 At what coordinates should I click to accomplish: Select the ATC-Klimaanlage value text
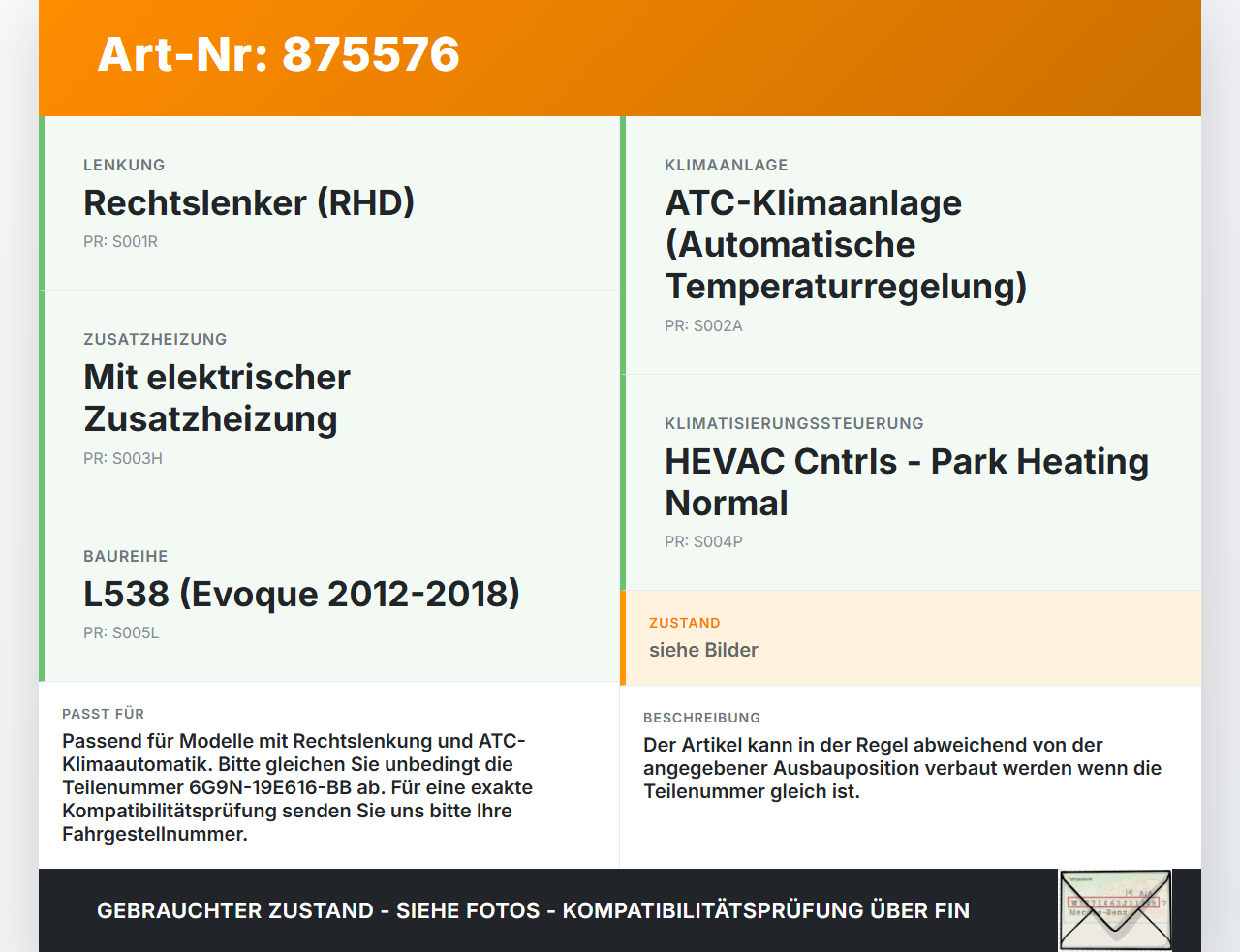846,244
